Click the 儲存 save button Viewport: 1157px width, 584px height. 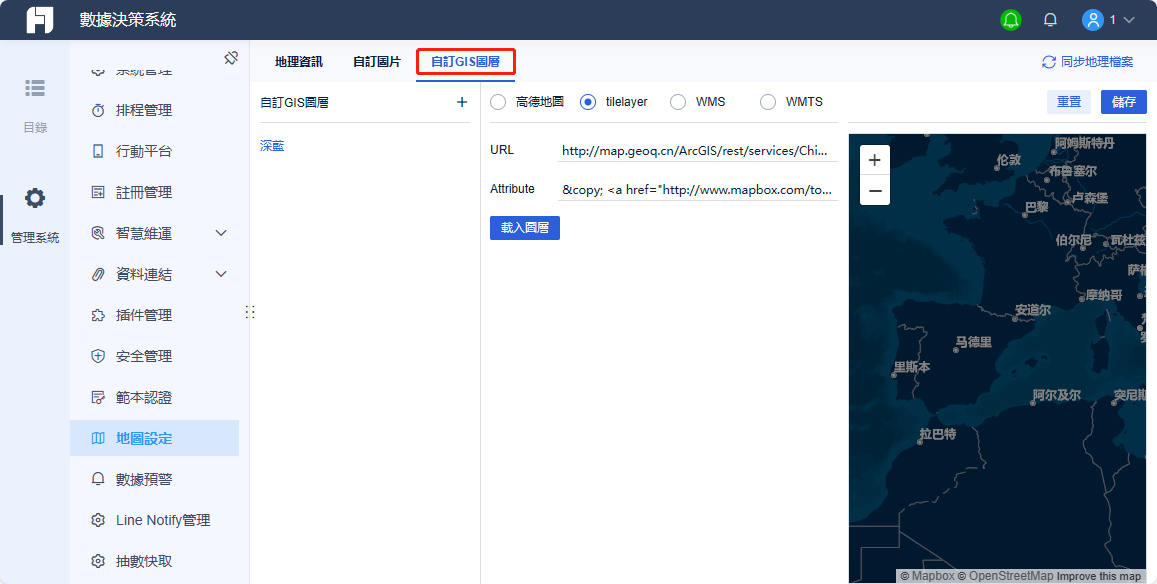click(x=1123, y=101)
